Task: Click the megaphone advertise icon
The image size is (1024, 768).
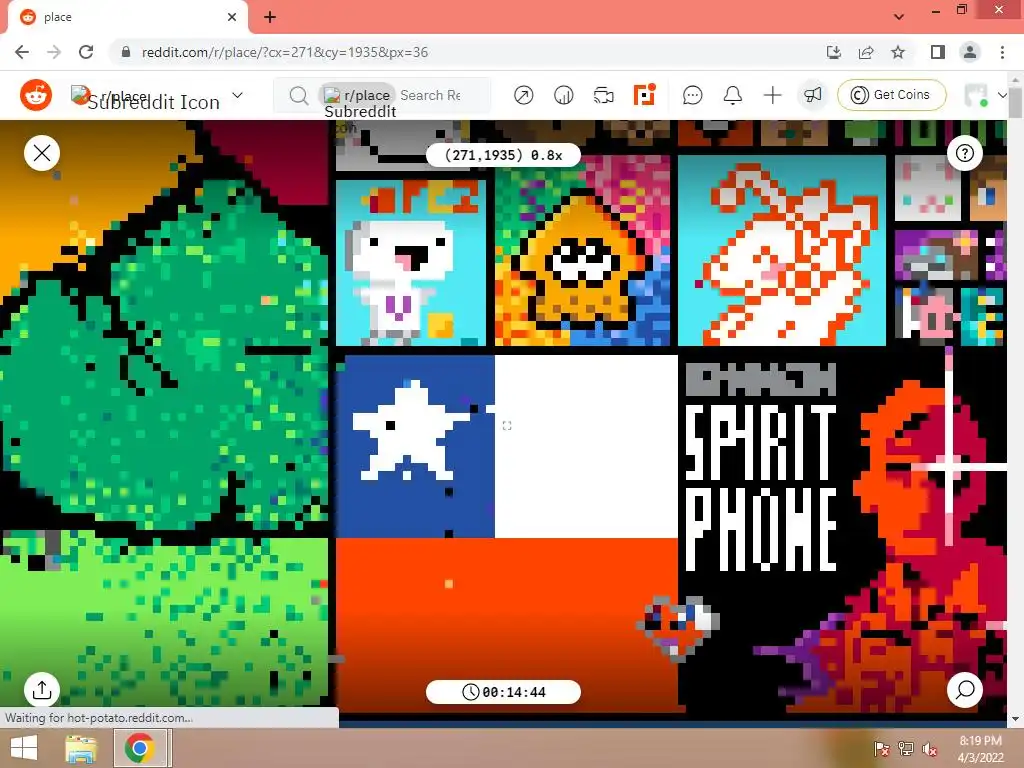Action: (812, 95)
